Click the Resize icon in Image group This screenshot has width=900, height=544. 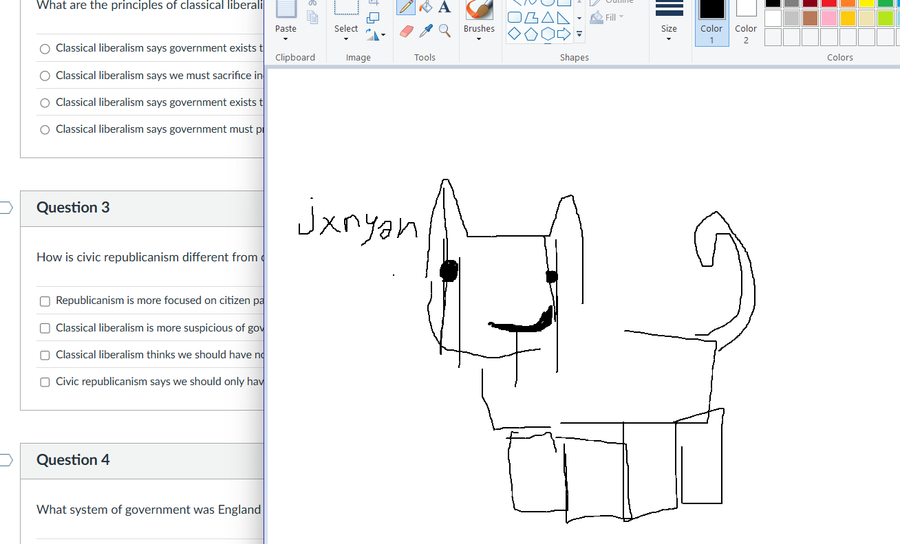click(373, 18)
